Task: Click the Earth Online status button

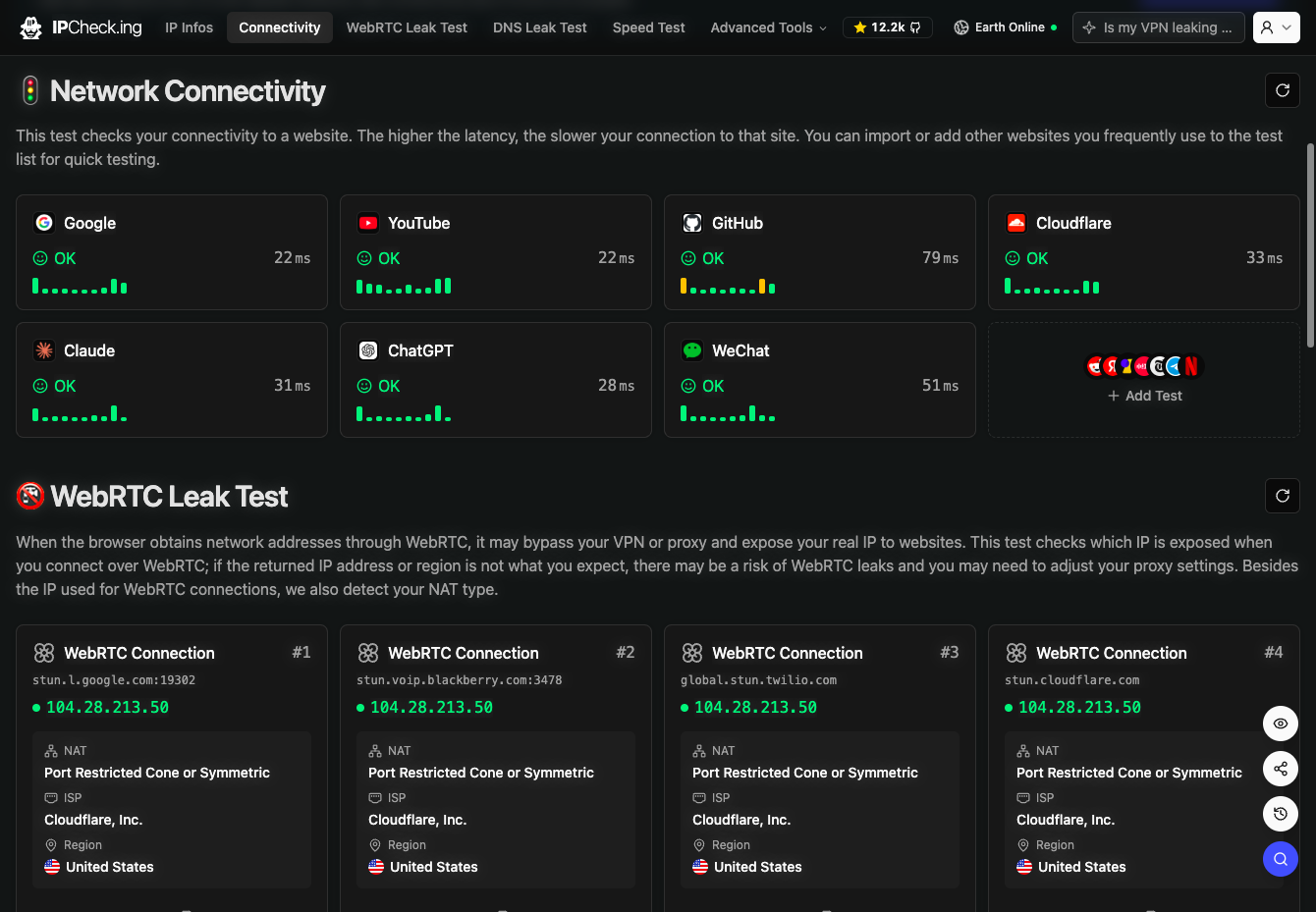Action: pyautogui.click(x=1005, y=27)
